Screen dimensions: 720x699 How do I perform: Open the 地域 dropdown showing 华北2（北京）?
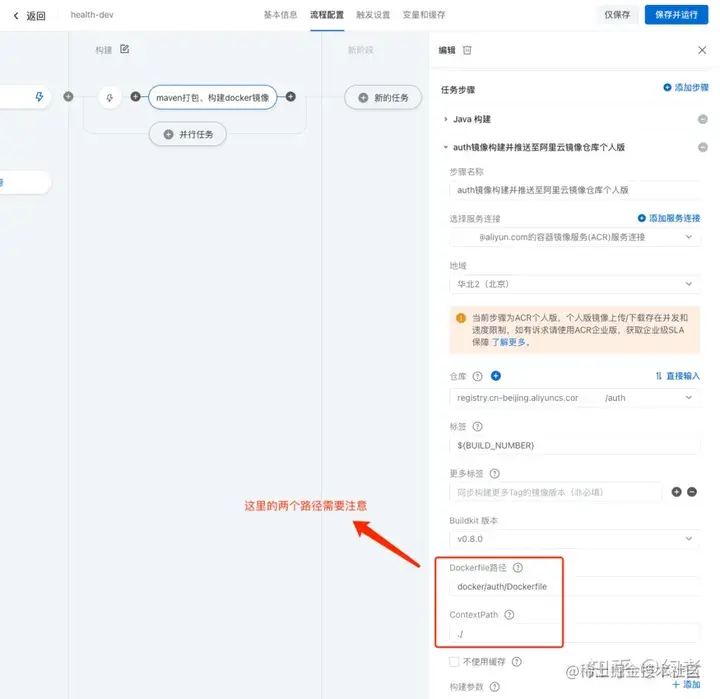[574, 284]
